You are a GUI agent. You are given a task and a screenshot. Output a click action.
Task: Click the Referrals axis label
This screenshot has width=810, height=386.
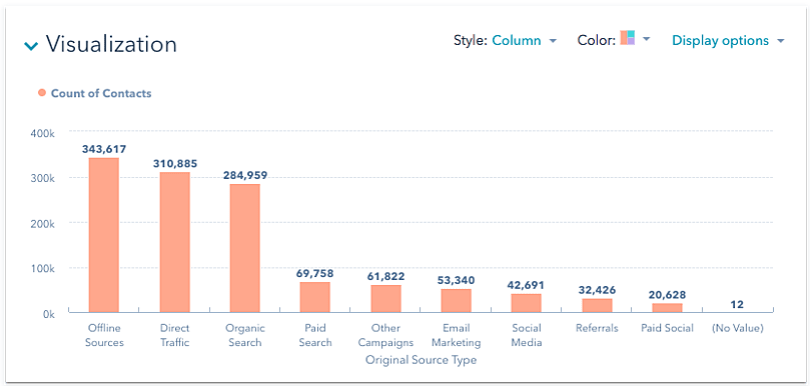pos(597,328)
